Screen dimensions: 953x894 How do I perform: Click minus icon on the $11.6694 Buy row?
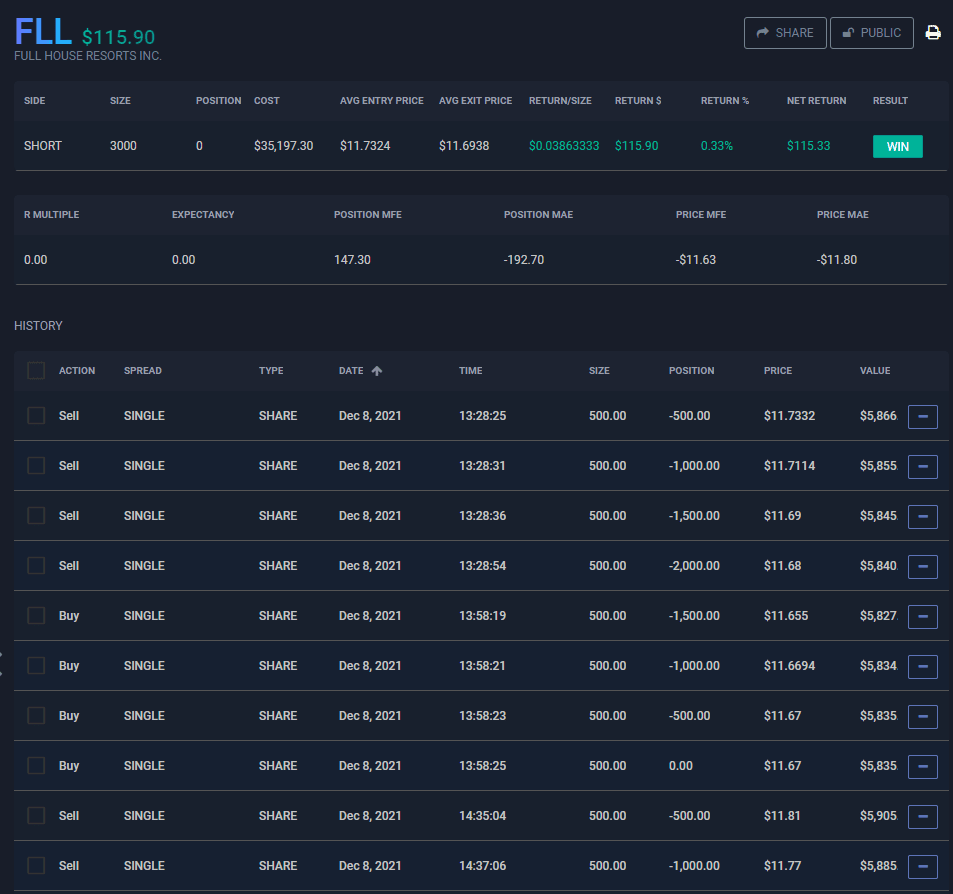click(922, 667)
